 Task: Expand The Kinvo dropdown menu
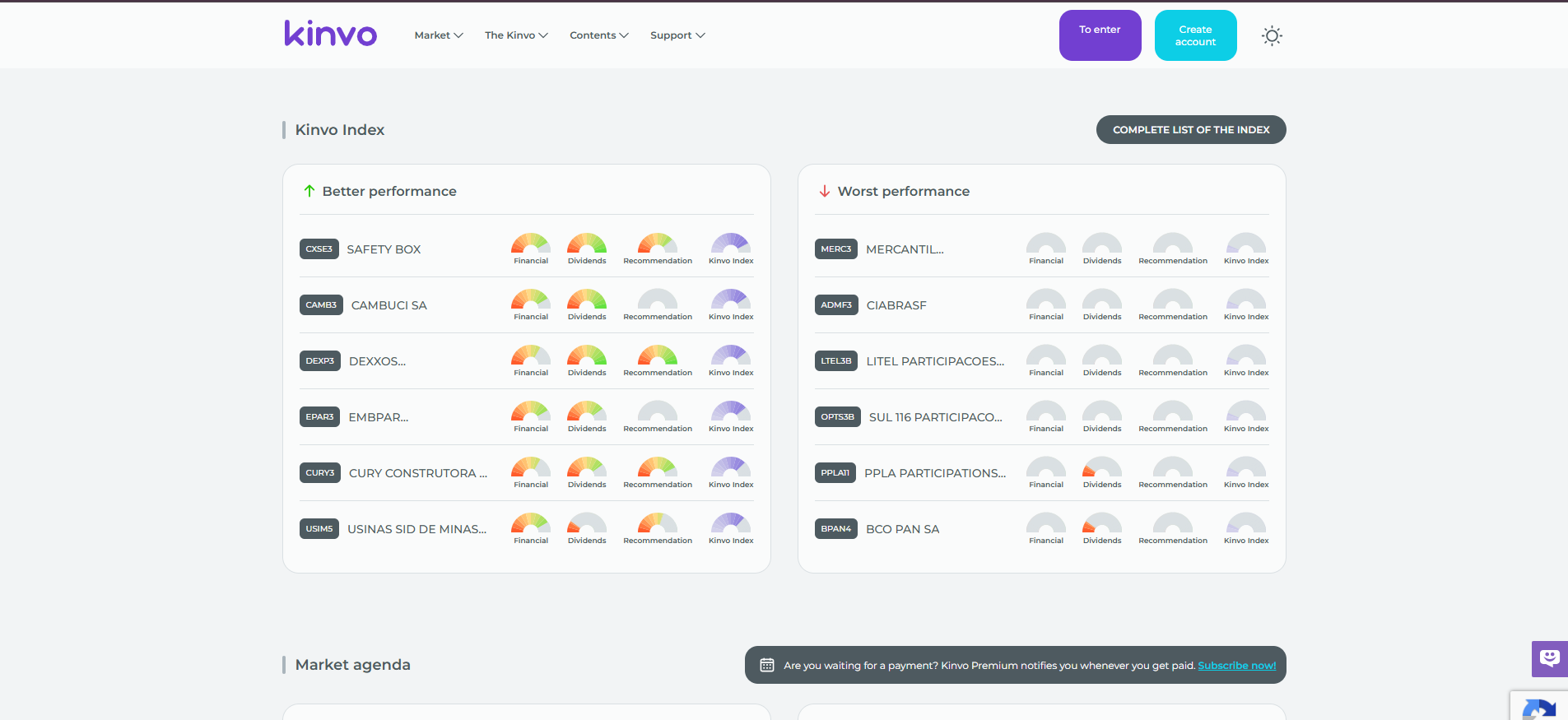[516, 35]
